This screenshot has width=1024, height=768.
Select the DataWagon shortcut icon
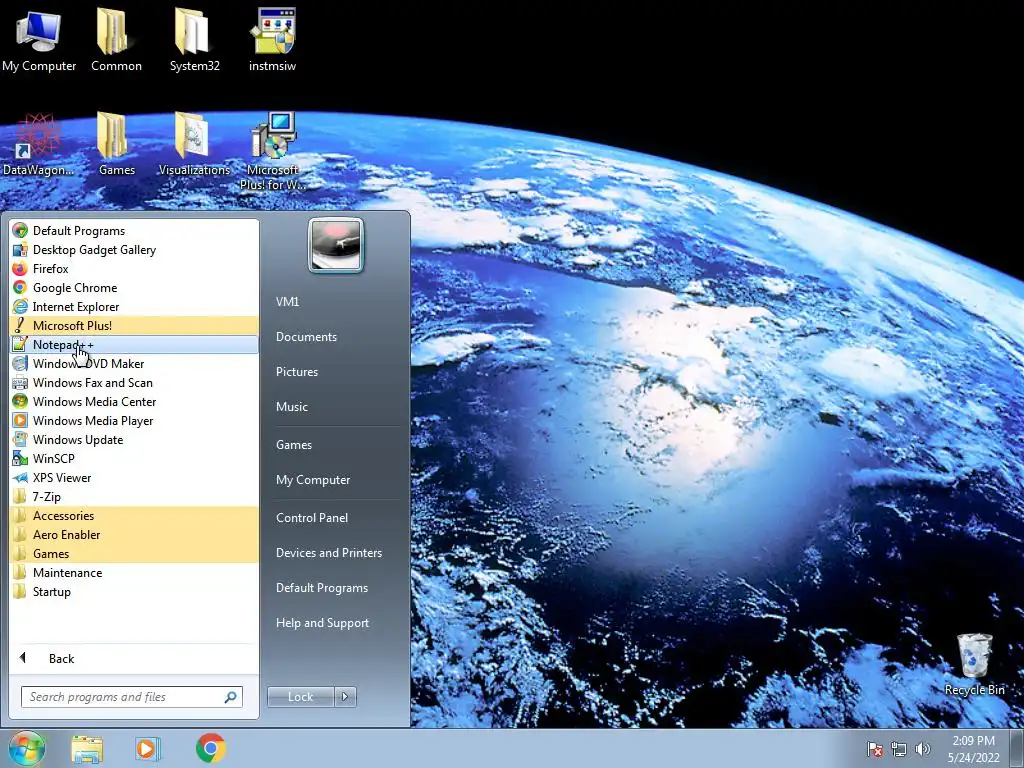click(39, 145)
